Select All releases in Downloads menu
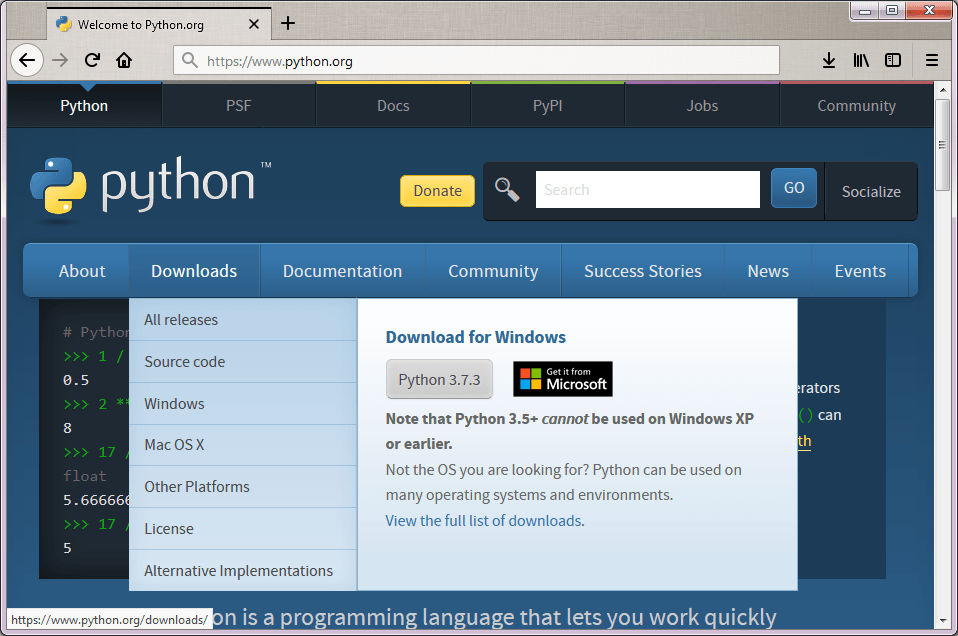The width and height of the screenshot is (958, 636). tap(243, 320)
